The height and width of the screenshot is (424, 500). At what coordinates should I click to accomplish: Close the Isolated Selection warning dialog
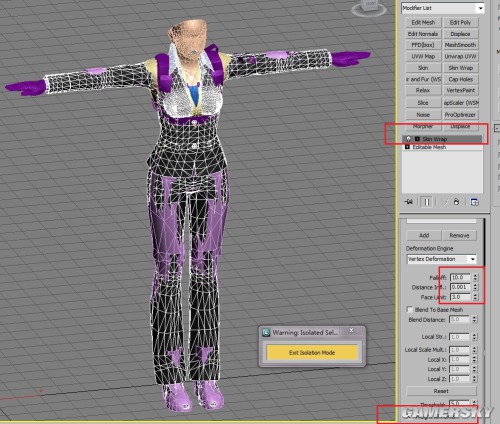click(351, 330)
